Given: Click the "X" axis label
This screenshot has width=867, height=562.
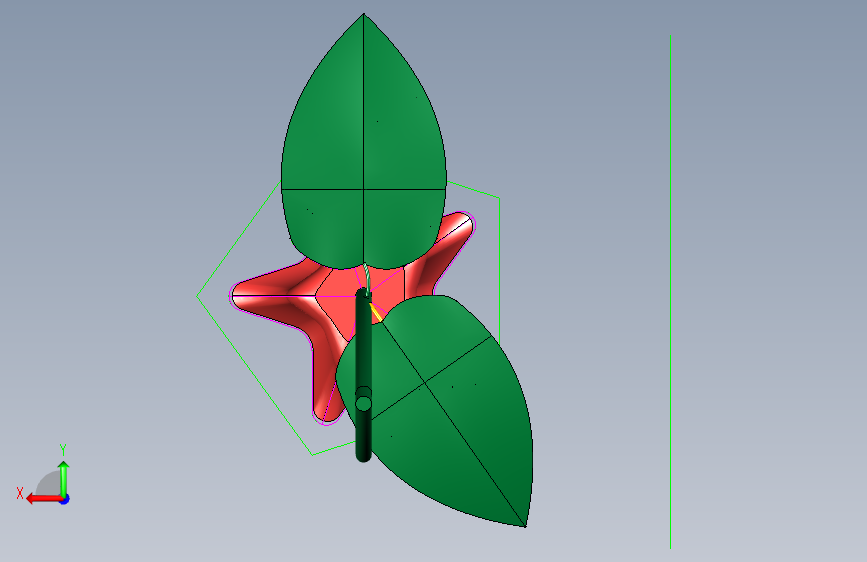Looking at the screenshot, I should (20, 493).
